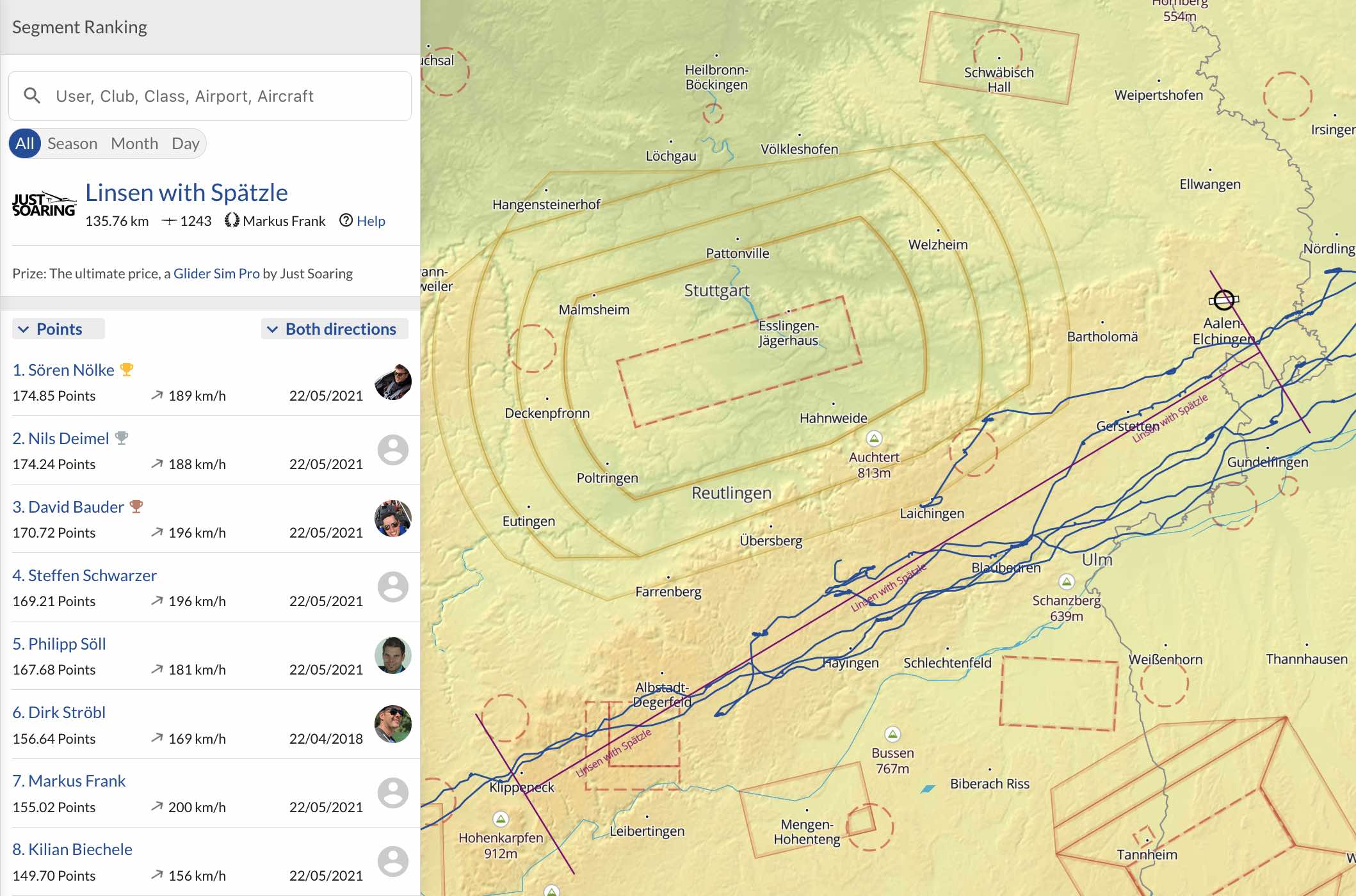
Task: Click the Aalen-Elchingen airport symbol on map
Action: (x=1223, y=300)
